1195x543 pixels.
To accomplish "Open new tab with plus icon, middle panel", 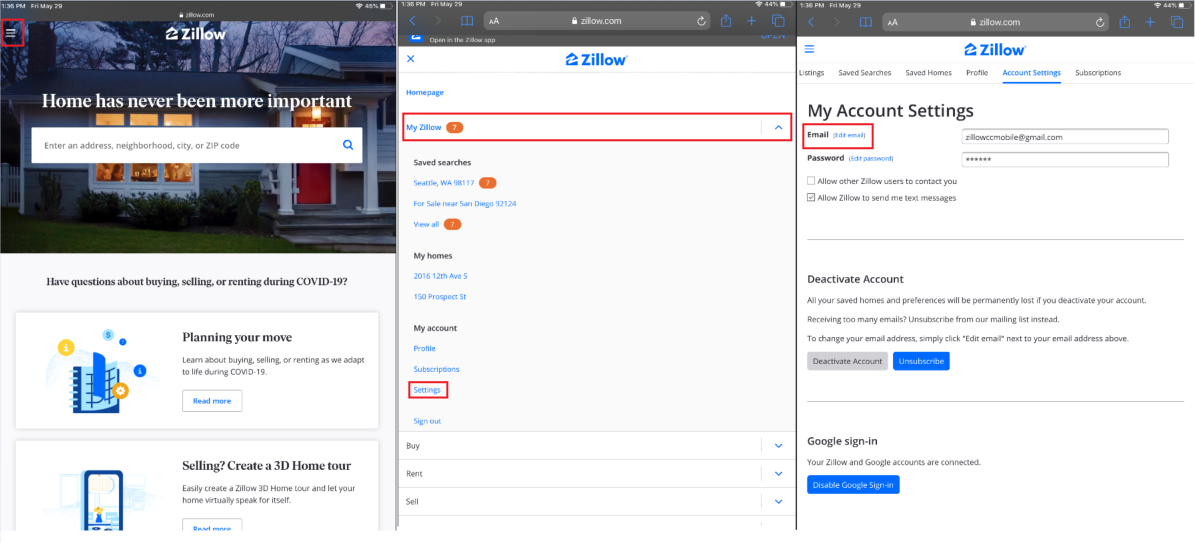I will pos(752,21).
